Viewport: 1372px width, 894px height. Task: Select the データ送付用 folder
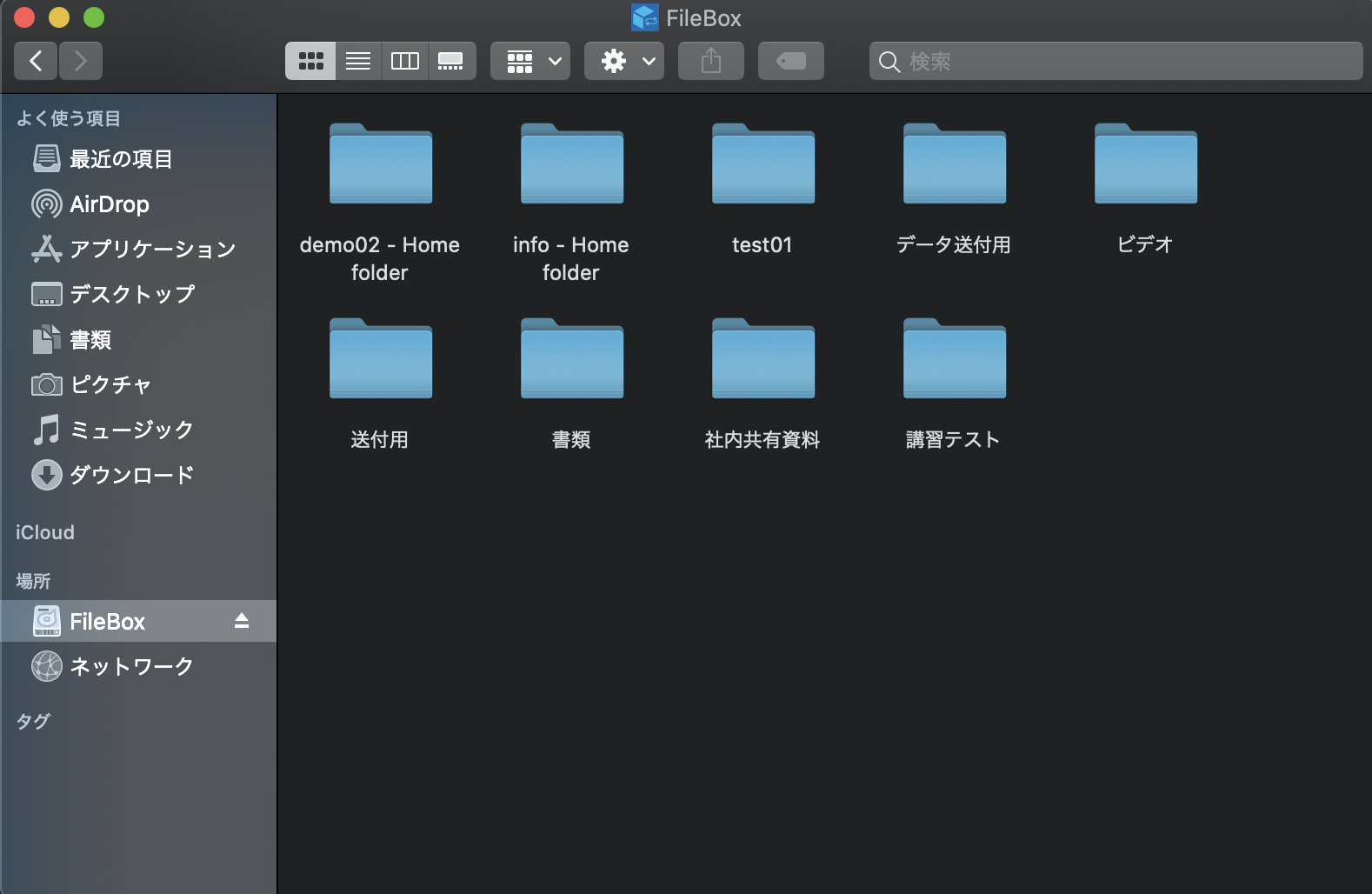point(954,165)
